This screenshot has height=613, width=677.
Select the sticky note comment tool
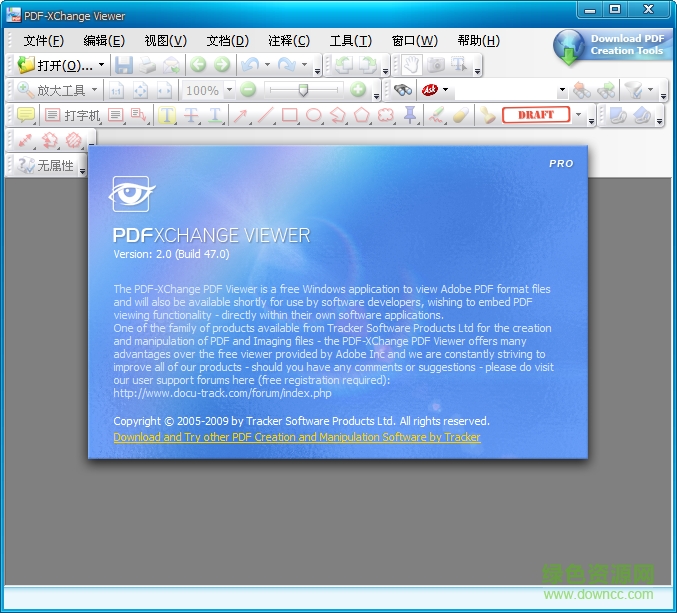27,115
